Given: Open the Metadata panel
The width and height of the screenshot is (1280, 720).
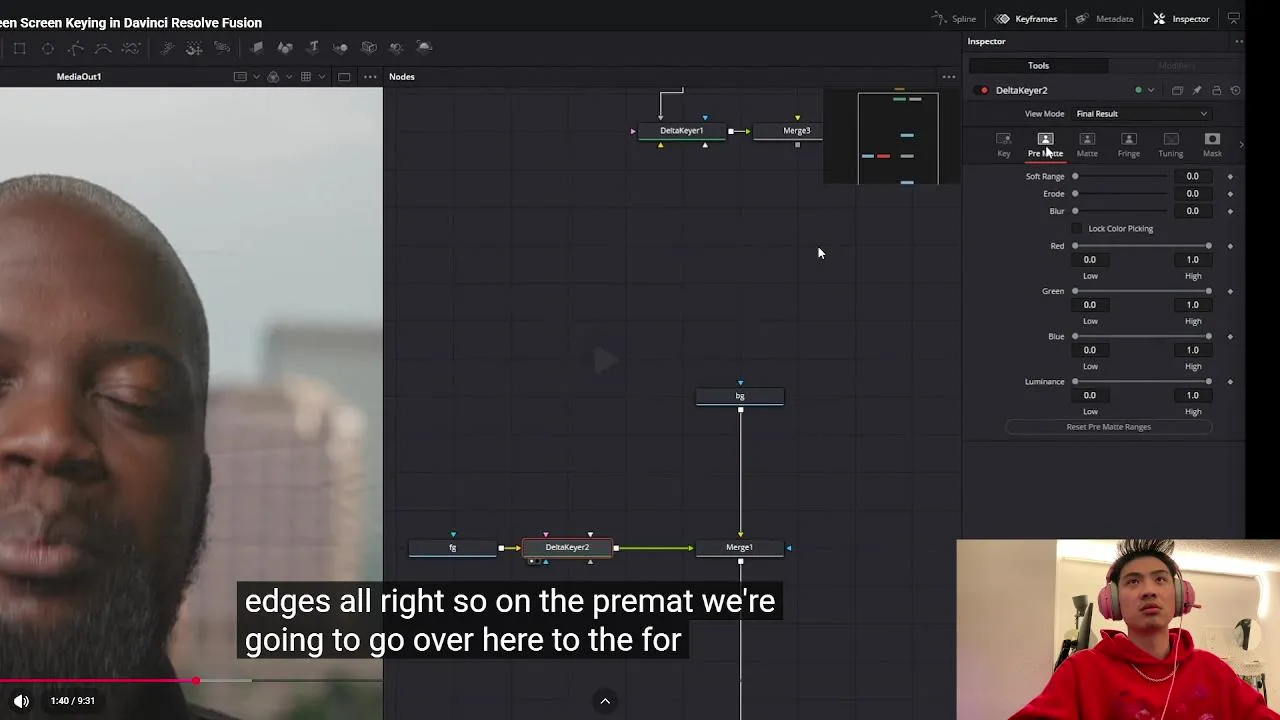Looking at the screenshot, I should click(x=1104, y=19).
